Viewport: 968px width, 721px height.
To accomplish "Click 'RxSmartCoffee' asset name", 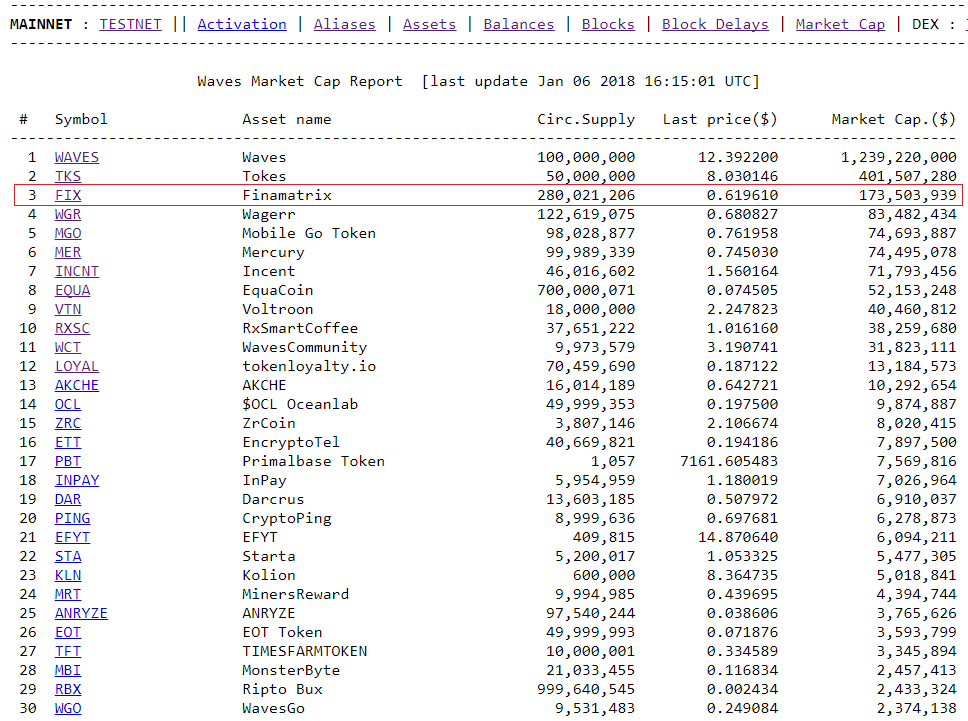I will coord(300,328).
